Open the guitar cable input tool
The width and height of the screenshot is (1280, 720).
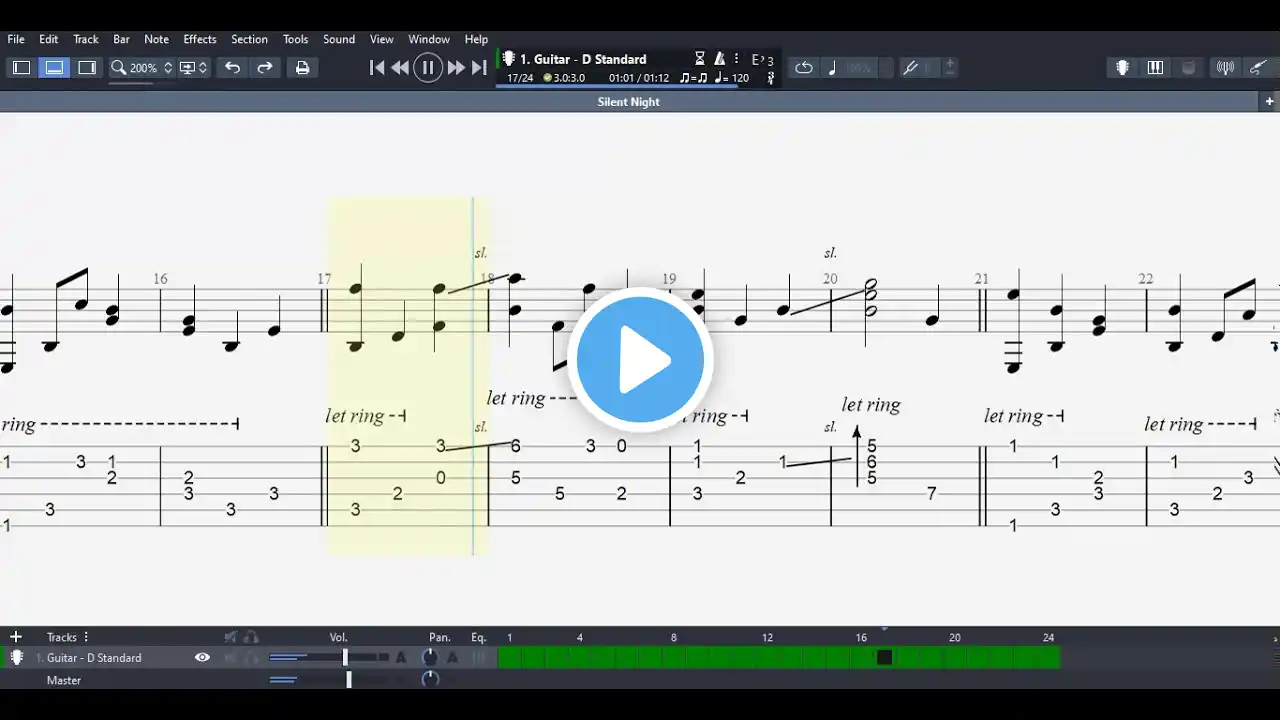click(1258, 68)
